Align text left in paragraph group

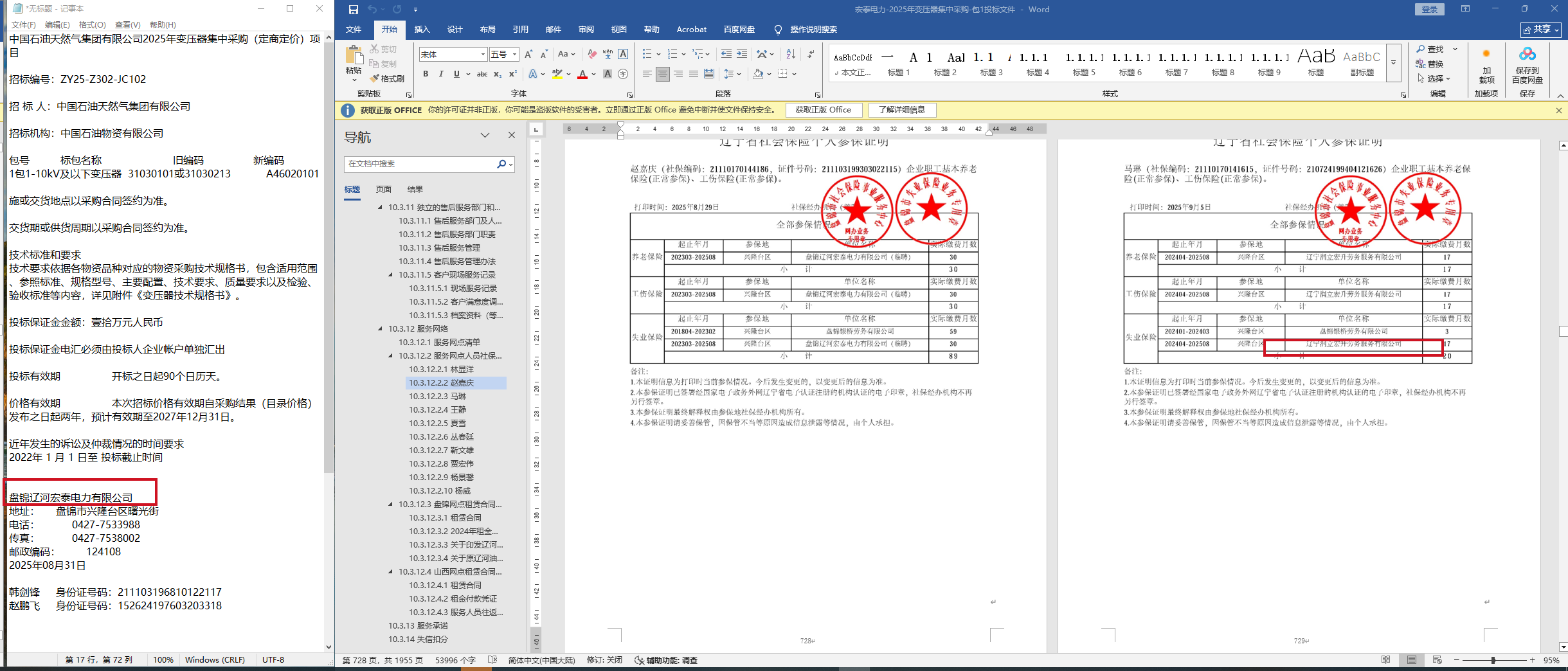[647, 74]
